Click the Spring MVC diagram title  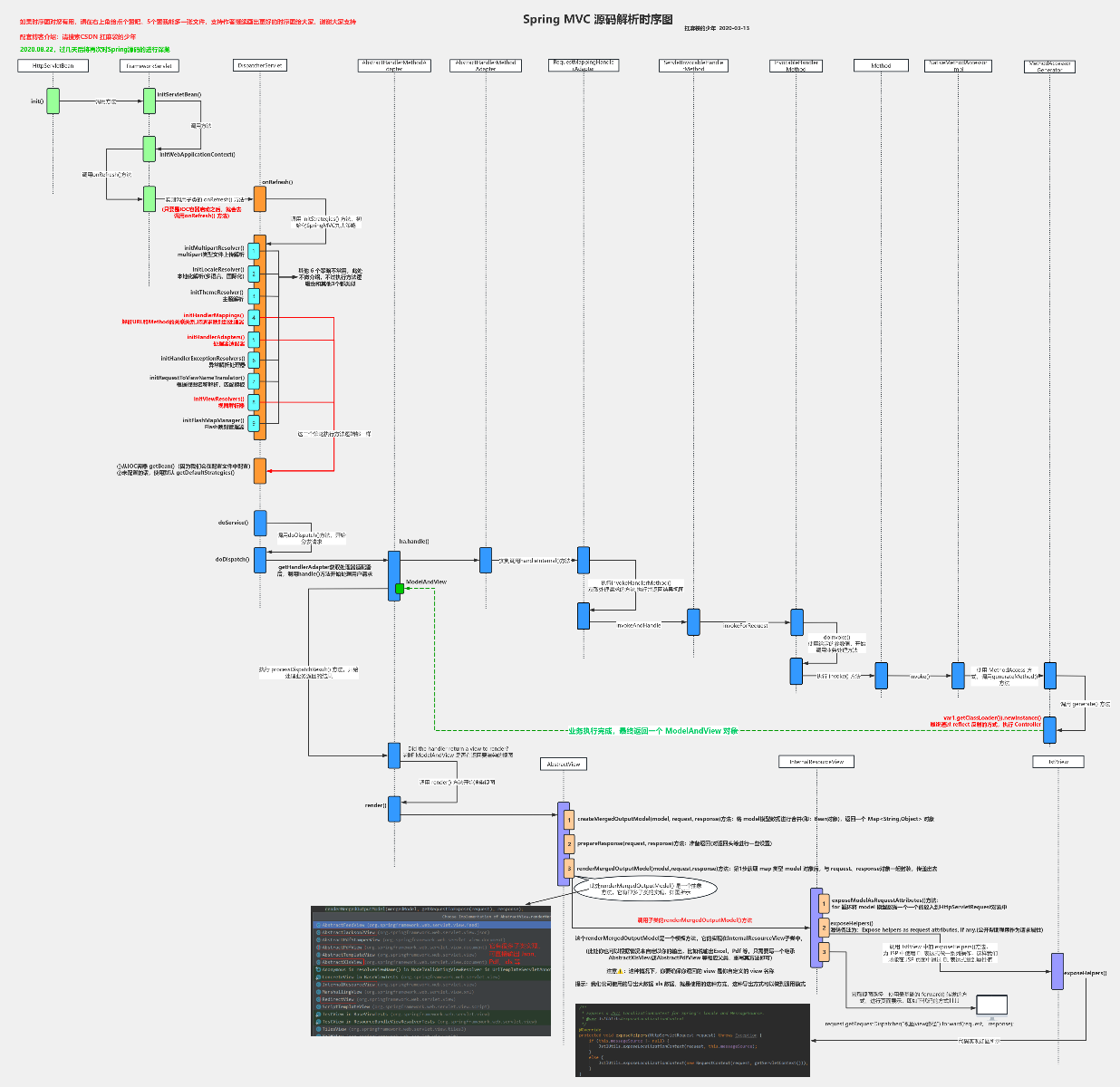(x=597, y=19)
